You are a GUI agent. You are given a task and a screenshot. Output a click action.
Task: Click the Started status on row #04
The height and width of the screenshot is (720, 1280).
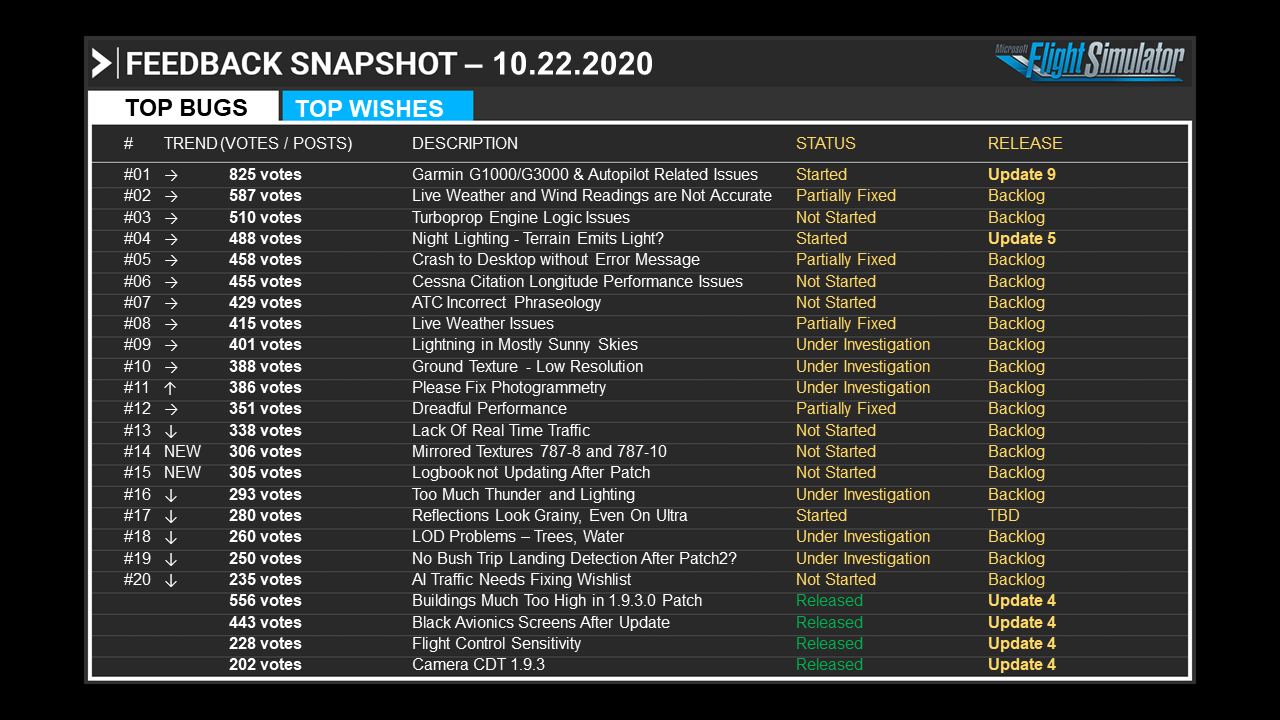click(821, 238)
